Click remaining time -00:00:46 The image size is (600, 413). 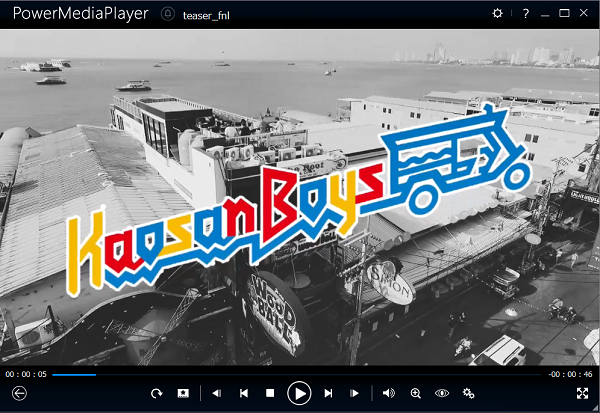pyautogui.click(x=571, y=374)
